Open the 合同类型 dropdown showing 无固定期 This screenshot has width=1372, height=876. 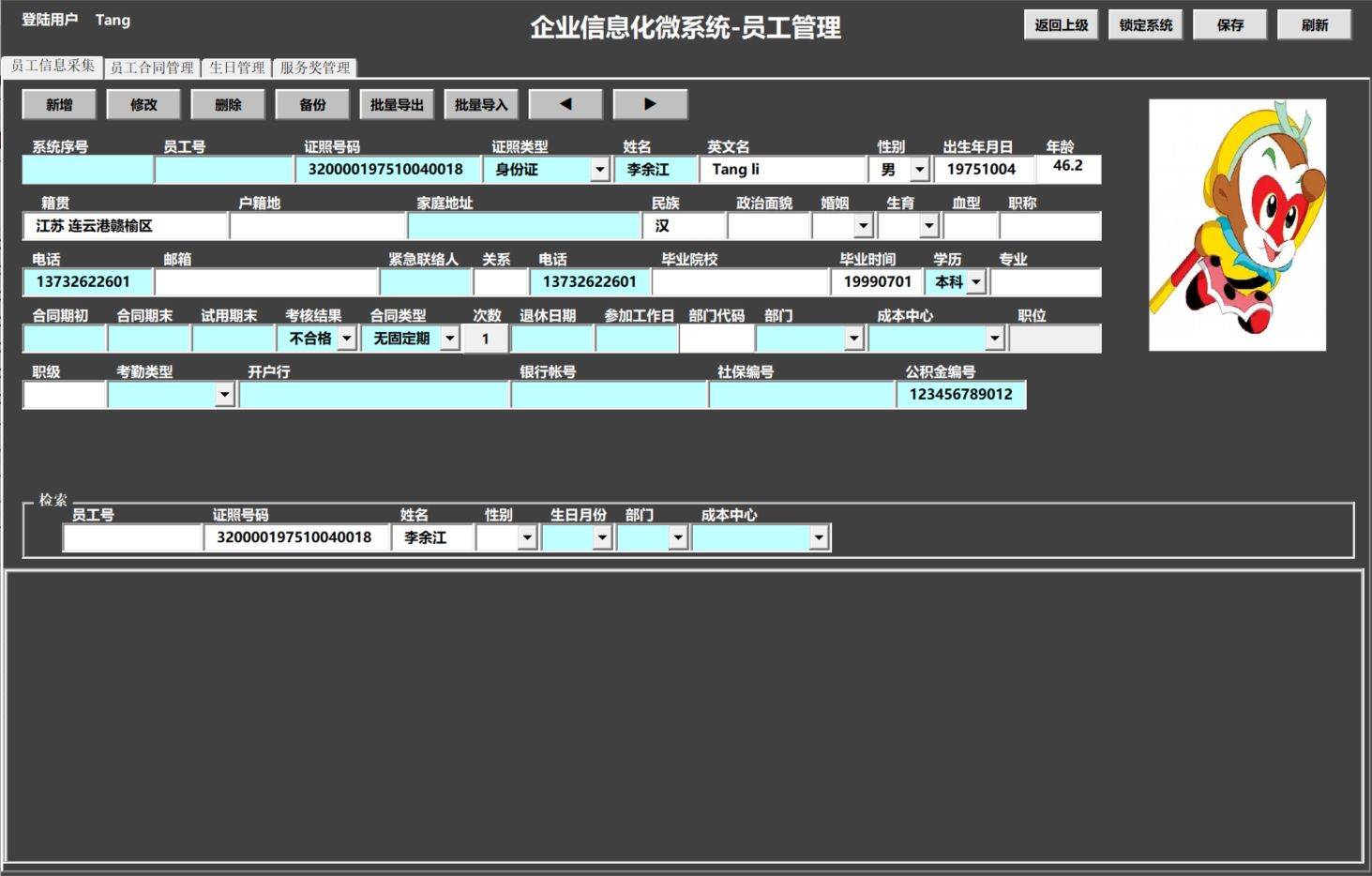coord(449,338)
